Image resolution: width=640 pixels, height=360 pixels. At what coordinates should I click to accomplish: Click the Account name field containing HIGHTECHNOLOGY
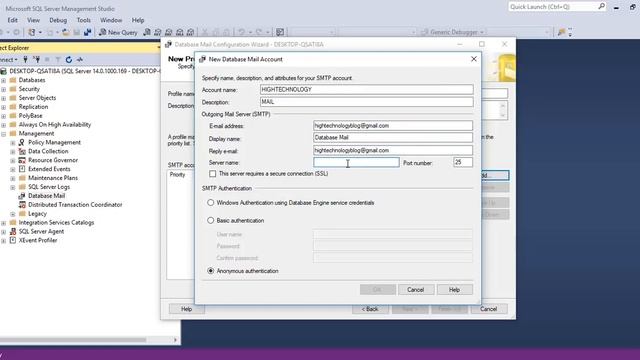point(367,89)
